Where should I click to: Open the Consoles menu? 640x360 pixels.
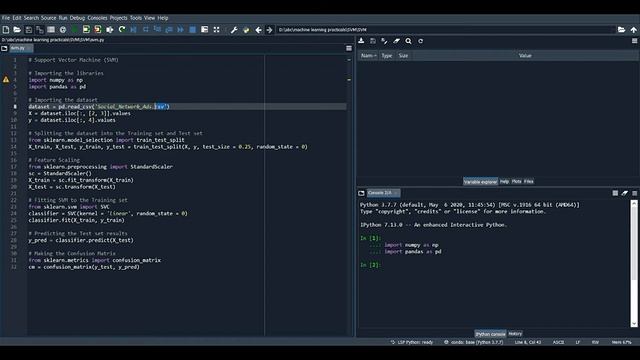click(x=98, y=18)
